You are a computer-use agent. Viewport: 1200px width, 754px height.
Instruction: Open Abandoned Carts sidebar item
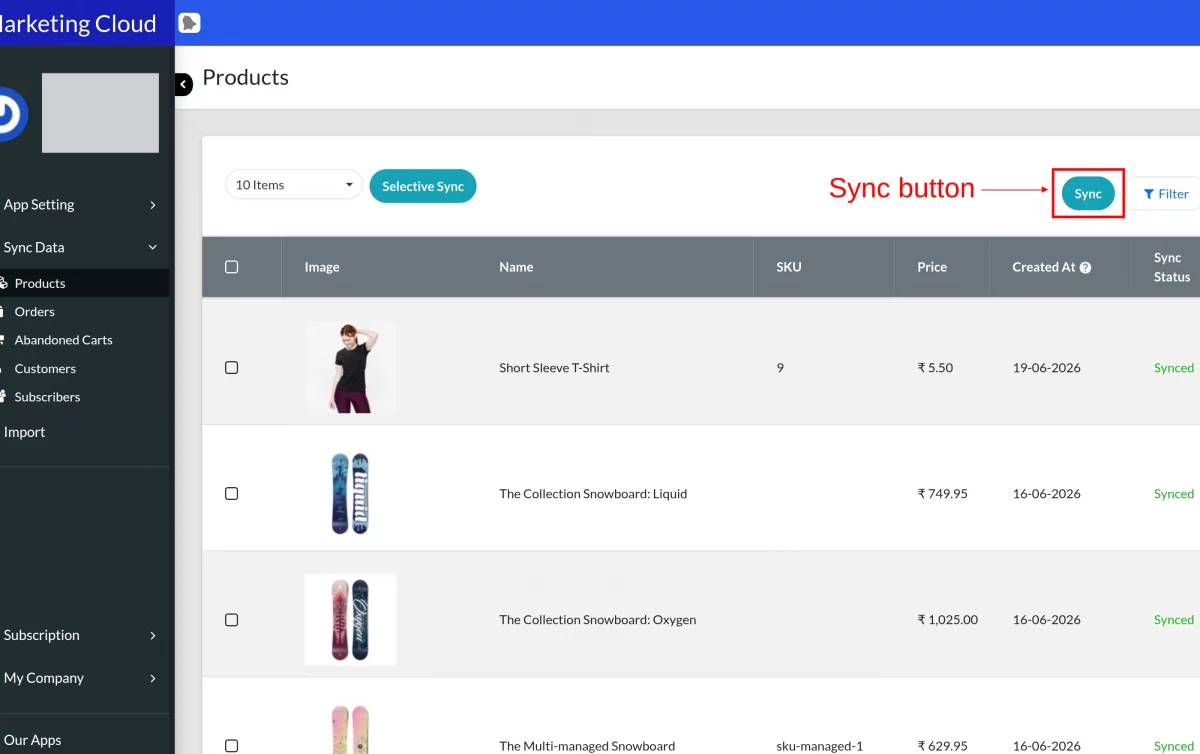(63, 340)
